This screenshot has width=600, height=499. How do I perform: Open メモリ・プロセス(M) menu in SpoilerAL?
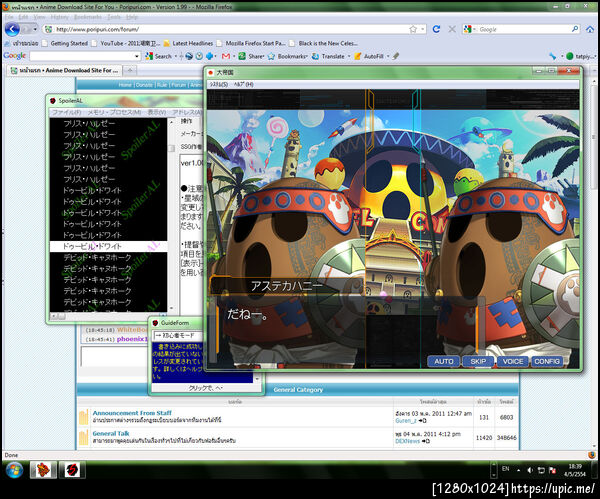point(114,113)
